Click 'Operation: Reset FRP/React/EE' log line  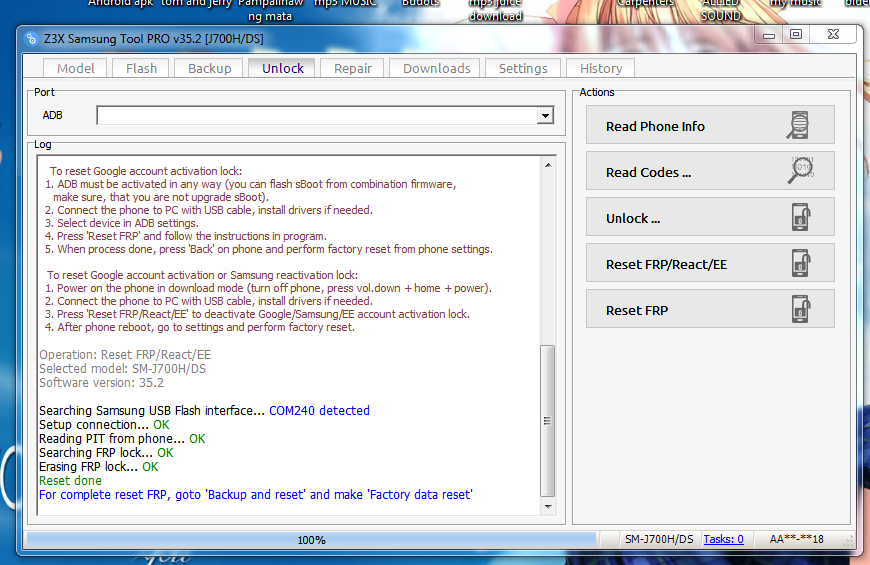pos(125,355)
